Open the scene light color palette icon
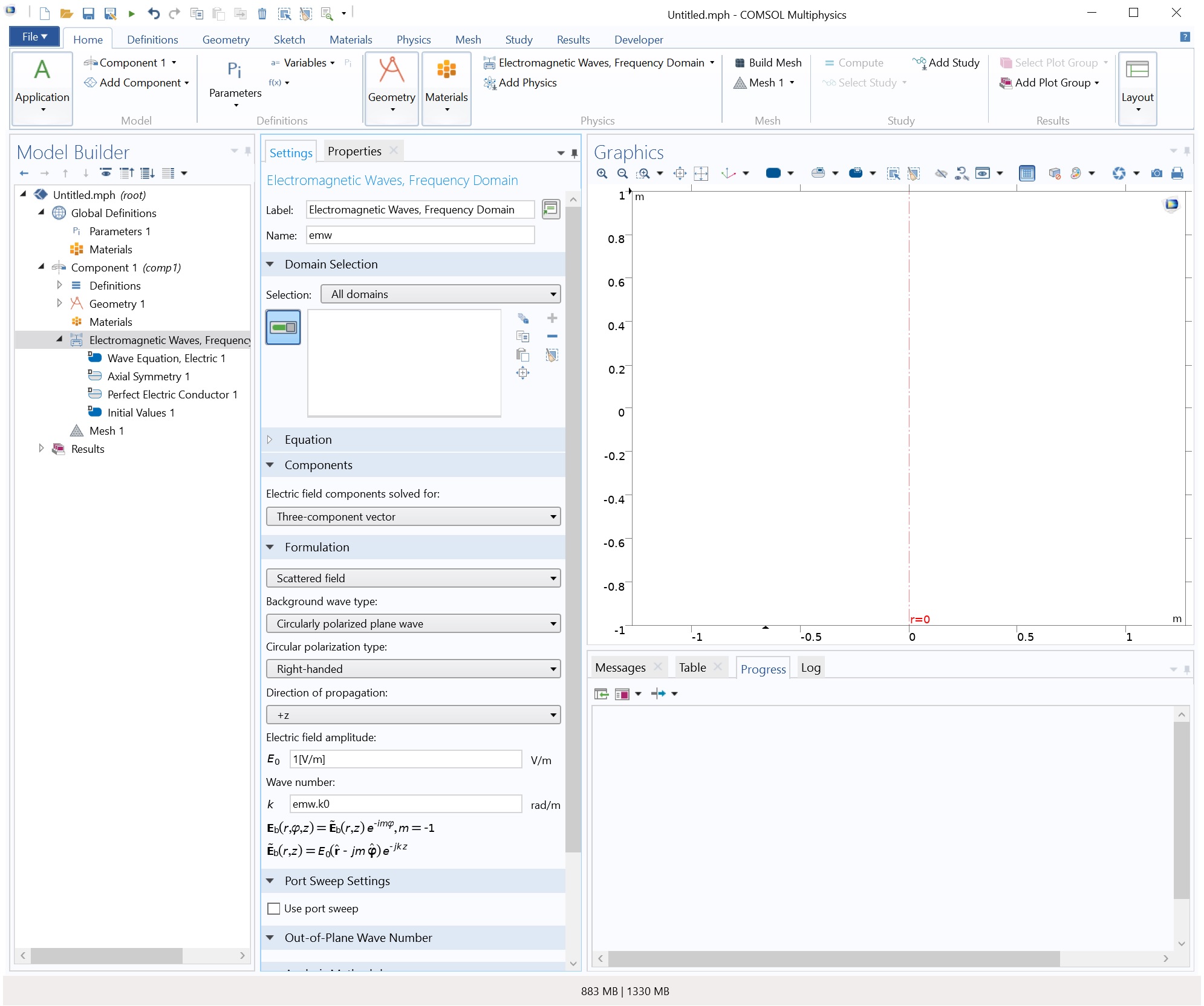This screenshot has width=1204, height=1006. pos(1075,174)
